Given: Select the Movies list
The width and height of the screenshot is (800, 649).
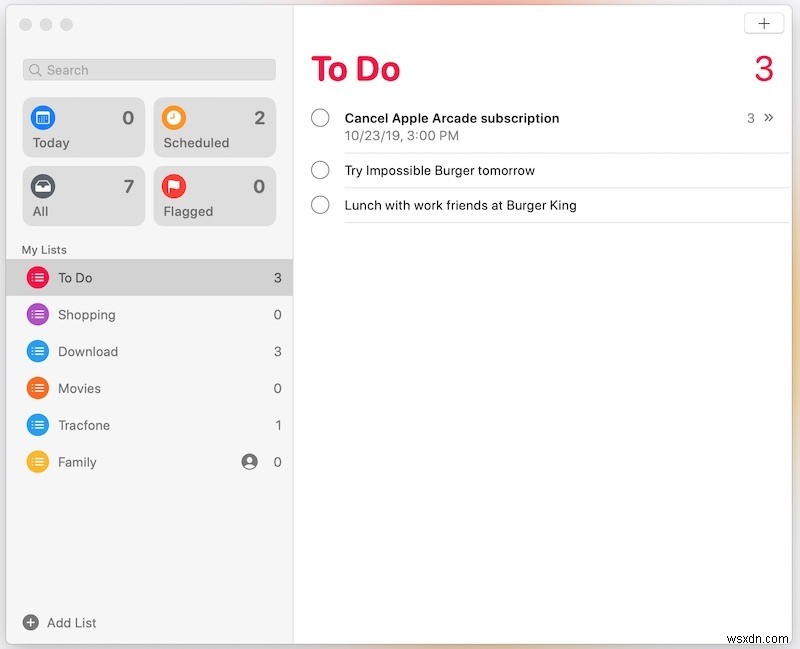Looking at the screenshot, I should pyautogui.click(x=149, y=388).
